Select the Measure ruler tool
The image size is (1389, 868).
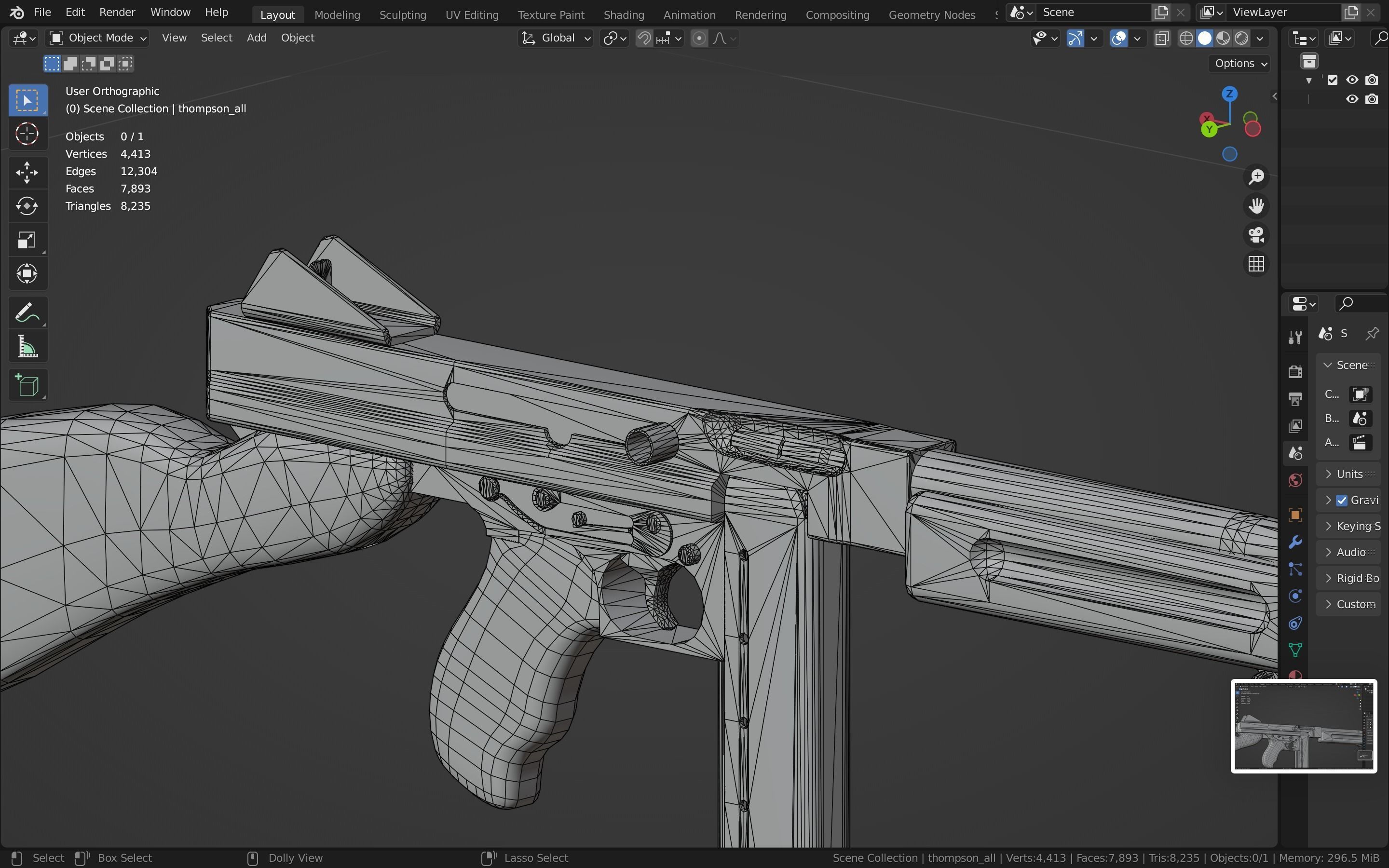tap(27, 347)
